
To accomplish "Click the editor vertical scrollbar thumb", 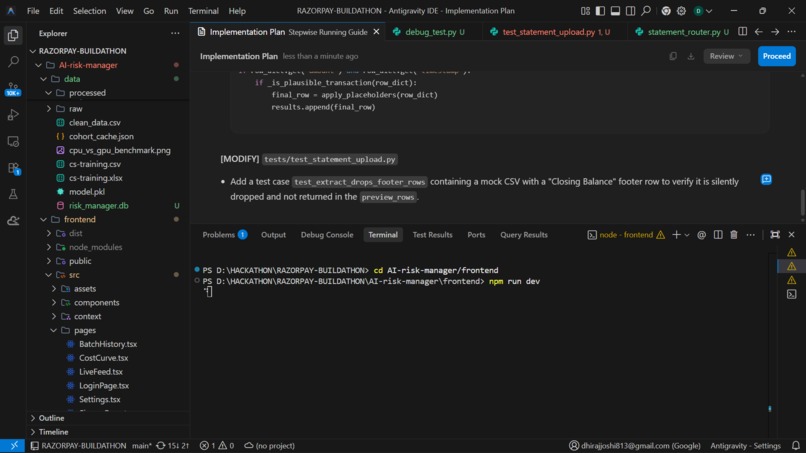I will click(802, 203).
